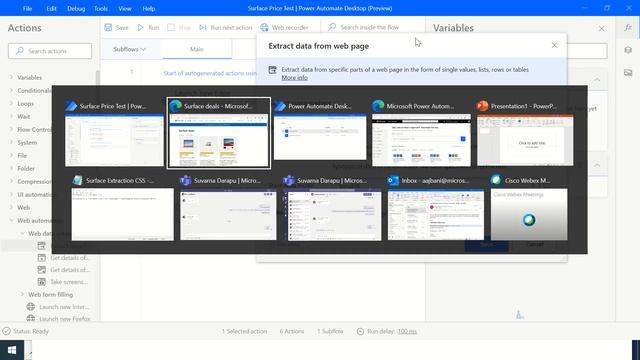640x360 pixels.
Task: Expand the Web form filling group
Action: (22, 294)
